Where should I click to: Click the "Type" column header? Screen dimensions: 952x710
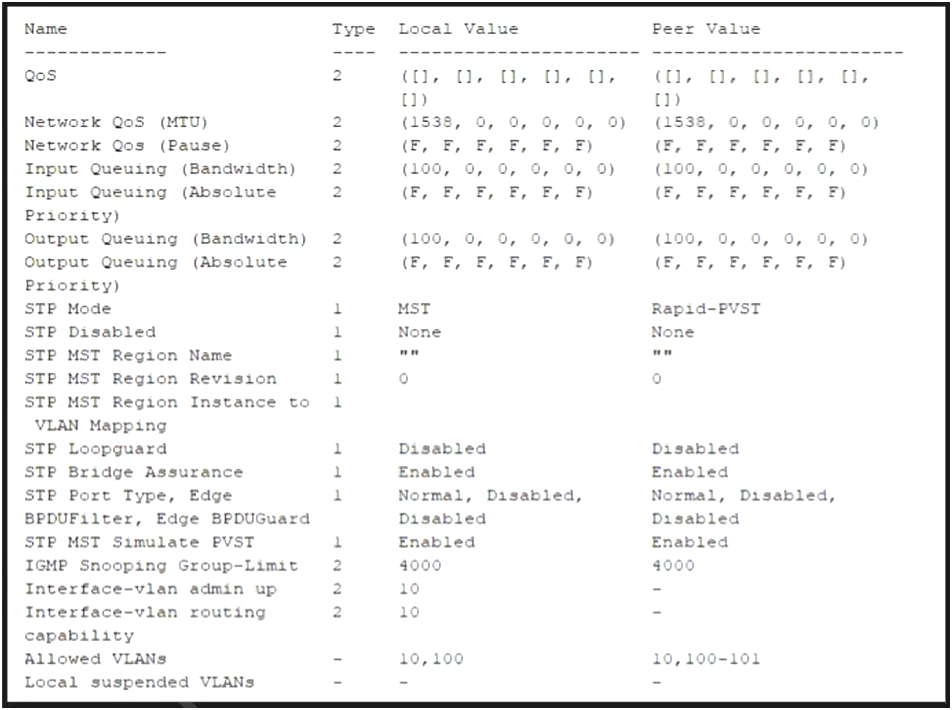354,29
